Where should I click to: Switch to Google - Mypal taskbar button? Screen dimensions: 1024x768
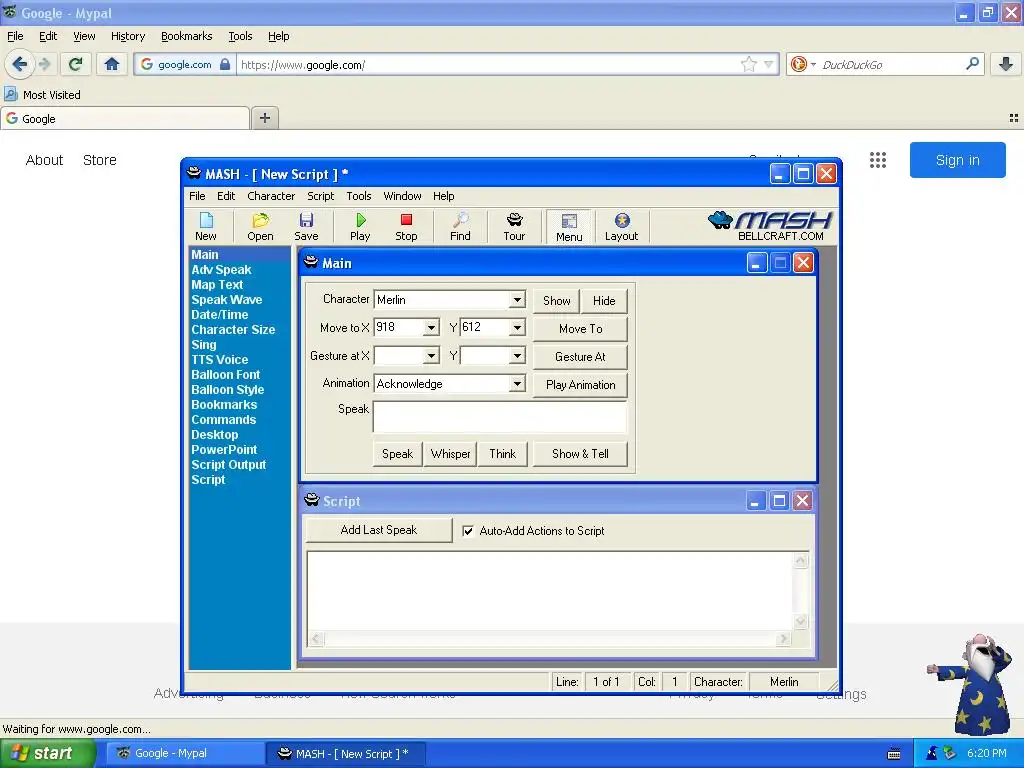point(184,754)
